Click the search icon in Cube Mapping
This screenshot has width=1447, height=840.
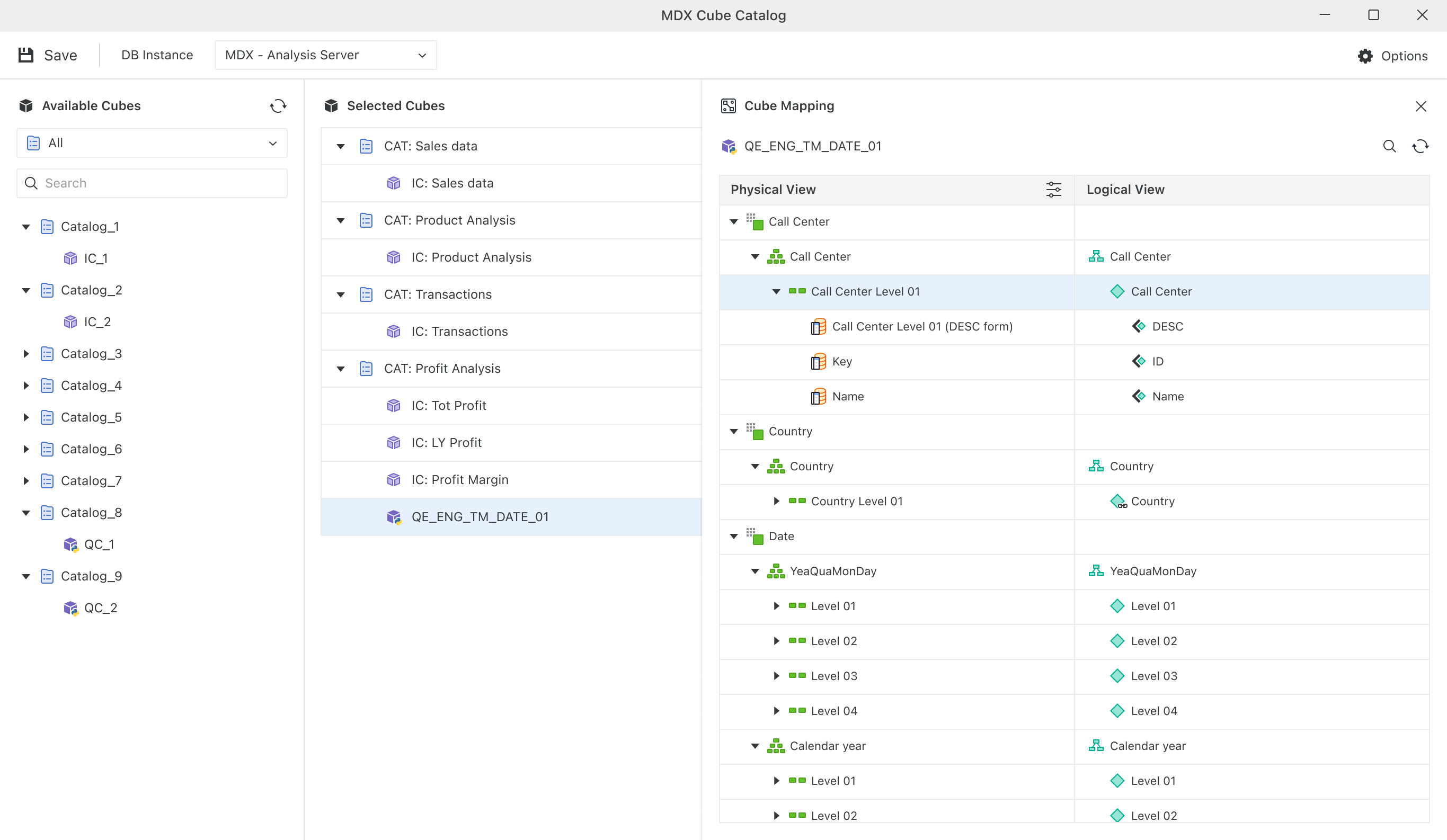[1389, 146]
